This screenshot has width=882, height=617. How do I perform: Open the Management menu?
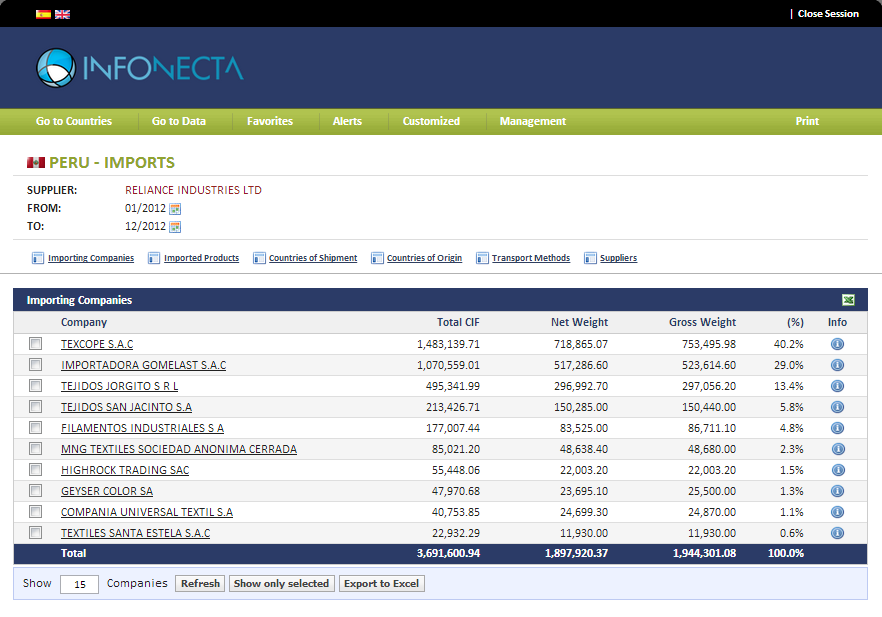coord(533,121)
